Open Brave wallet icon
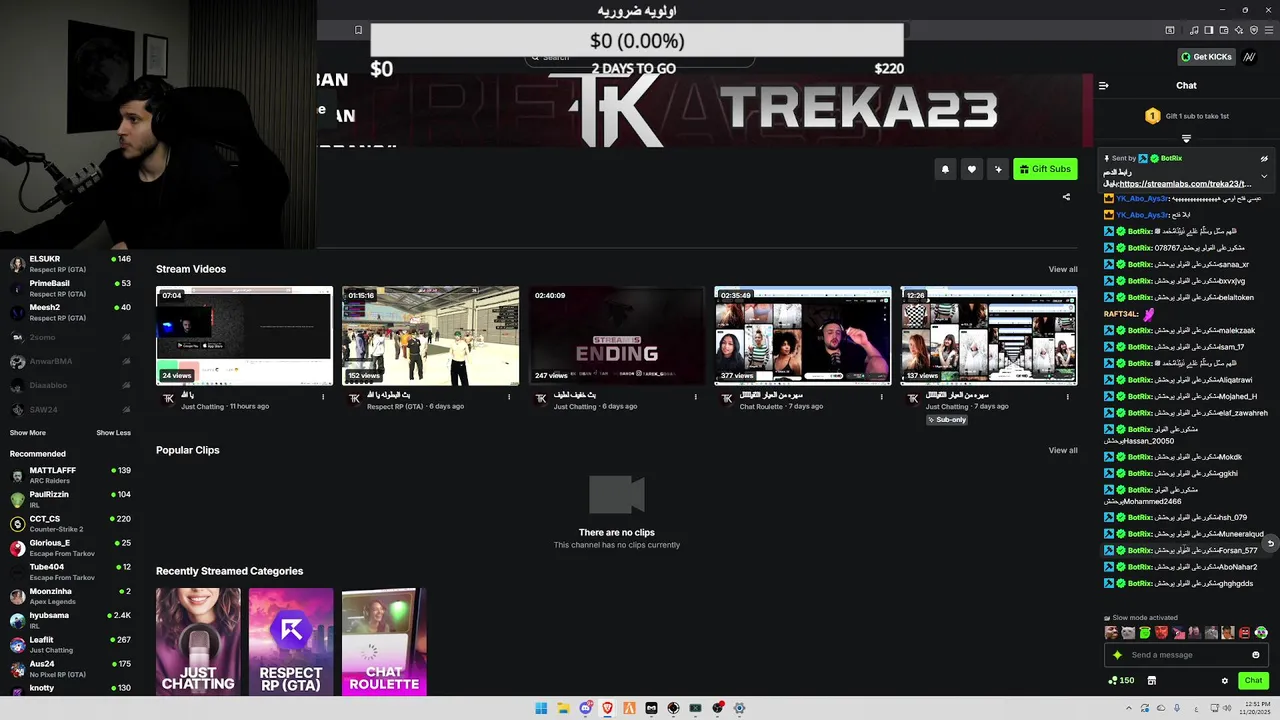The width and height of the screenshot is (1280, 720). 1224,30
